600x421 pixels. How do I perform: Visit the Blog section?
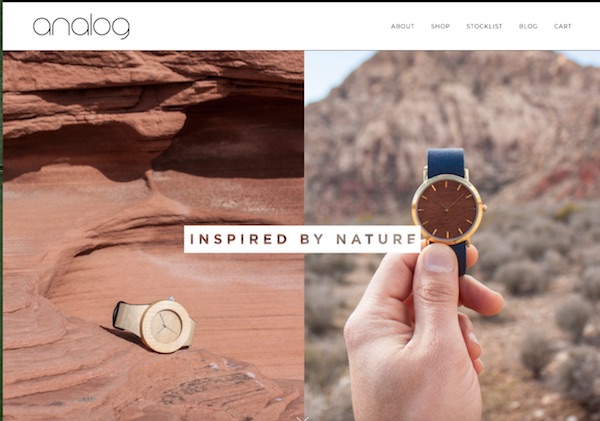tap(528, 26)
